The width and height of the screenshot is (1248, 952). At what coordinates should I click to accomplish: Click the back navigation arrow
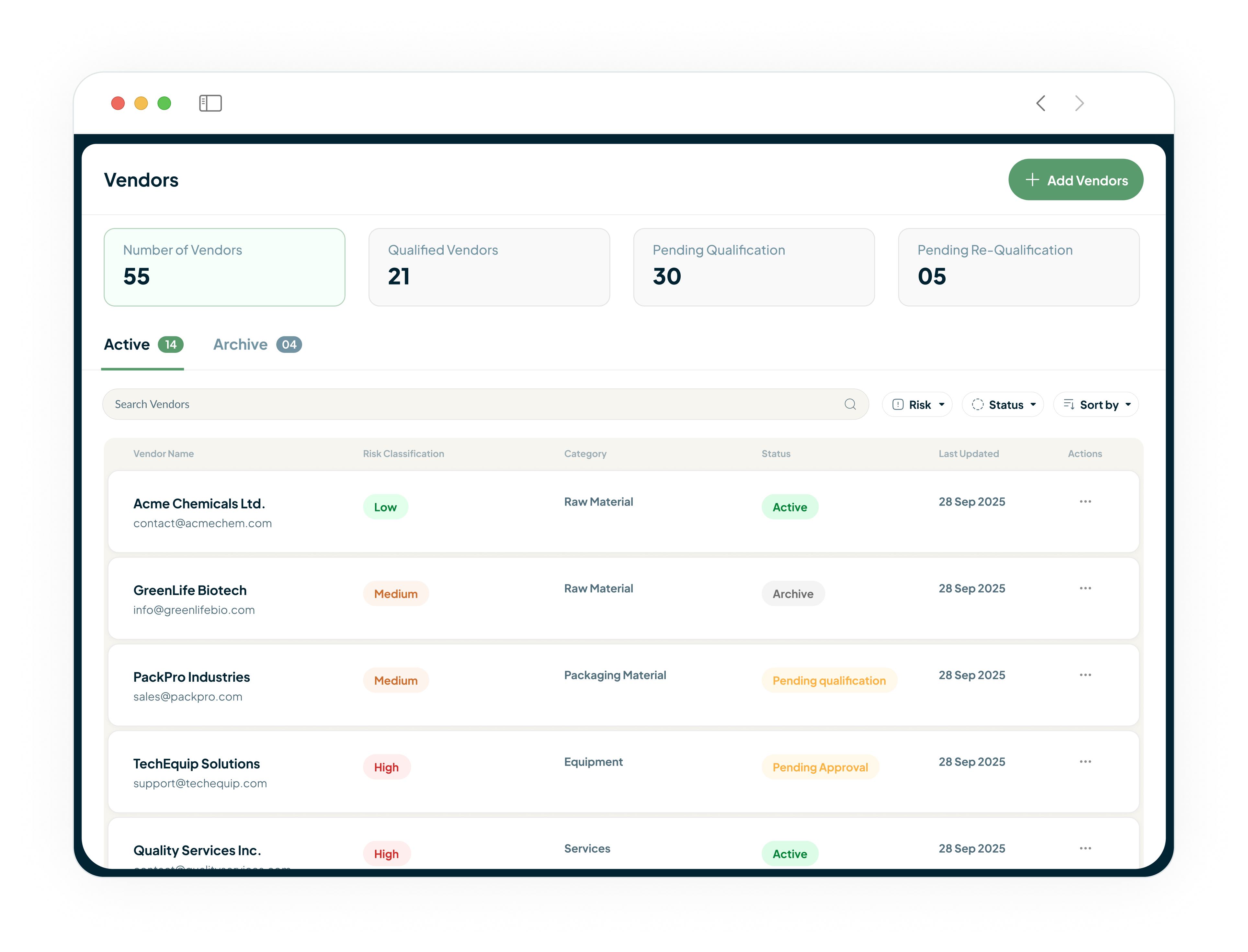(x=1040, y=103)
